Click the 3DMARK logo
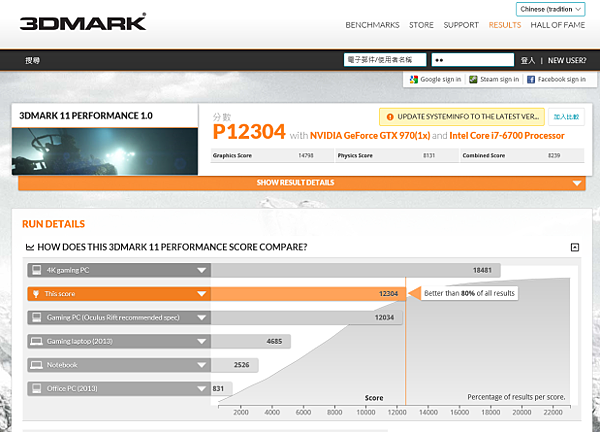 tap(83, 22)
